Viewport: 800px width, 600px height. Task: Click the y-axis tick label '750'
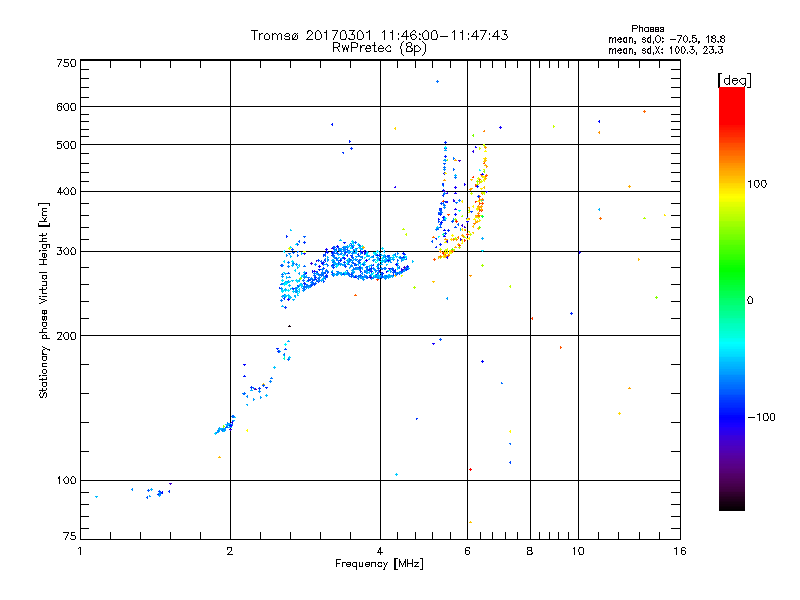(x=66, y=63)
